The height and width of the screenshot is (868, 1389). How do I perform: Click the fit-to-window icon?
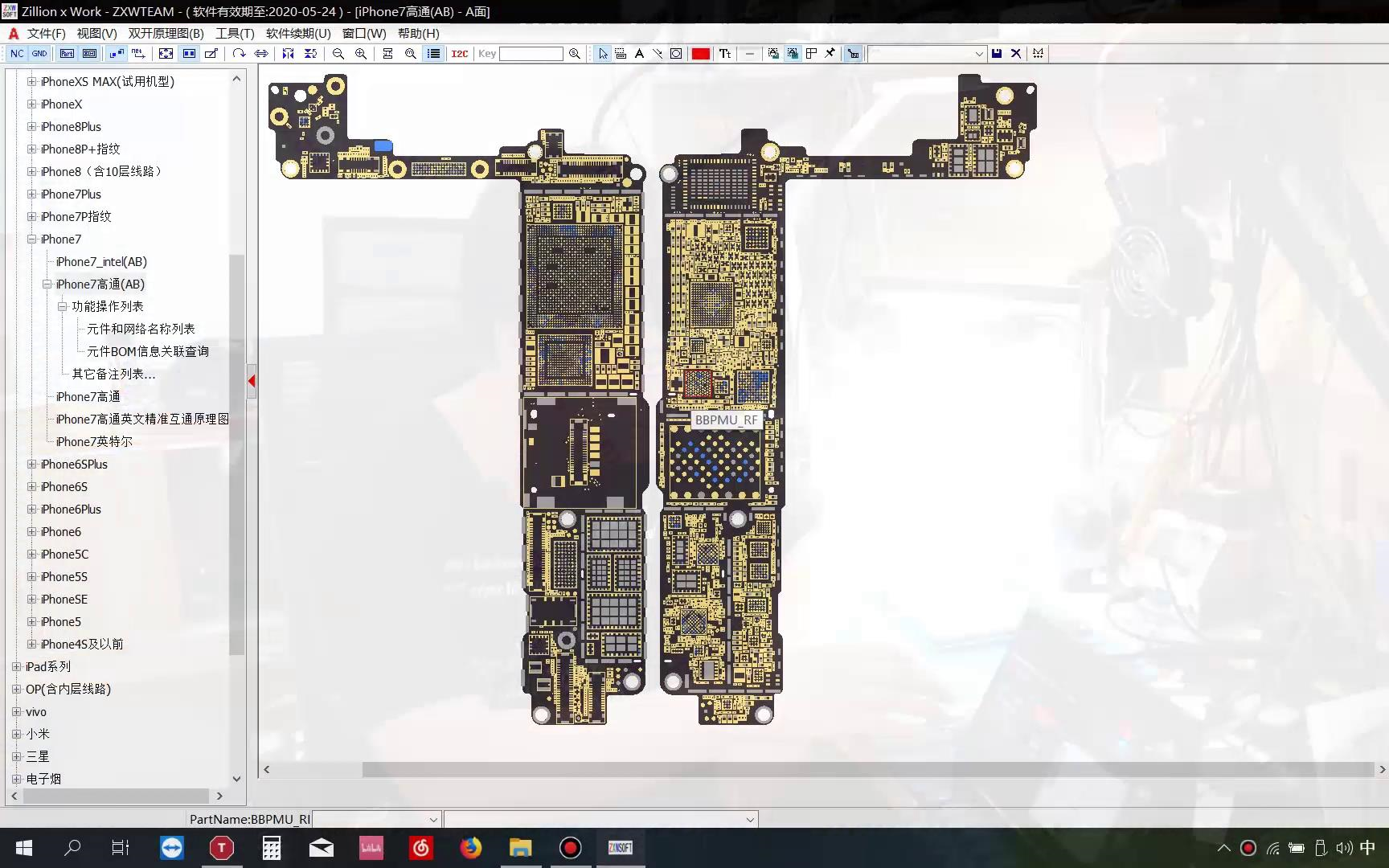[166, 54]
